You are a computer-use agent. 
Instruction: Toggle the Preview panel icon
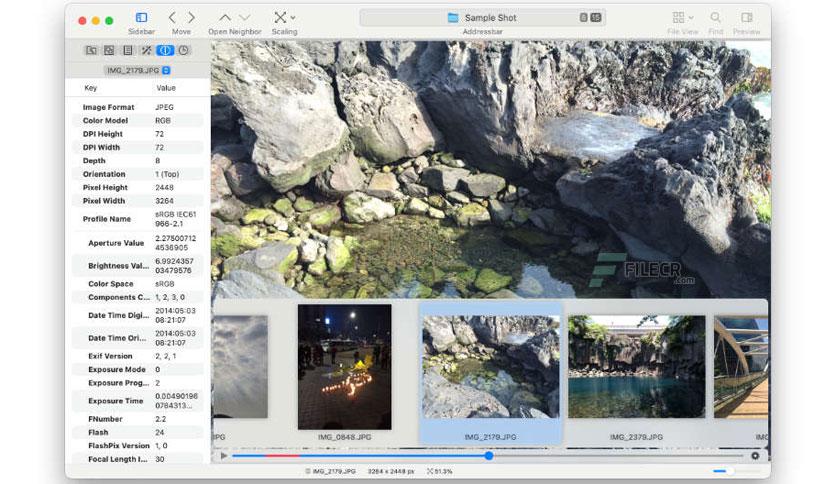(x=746, y=18)
